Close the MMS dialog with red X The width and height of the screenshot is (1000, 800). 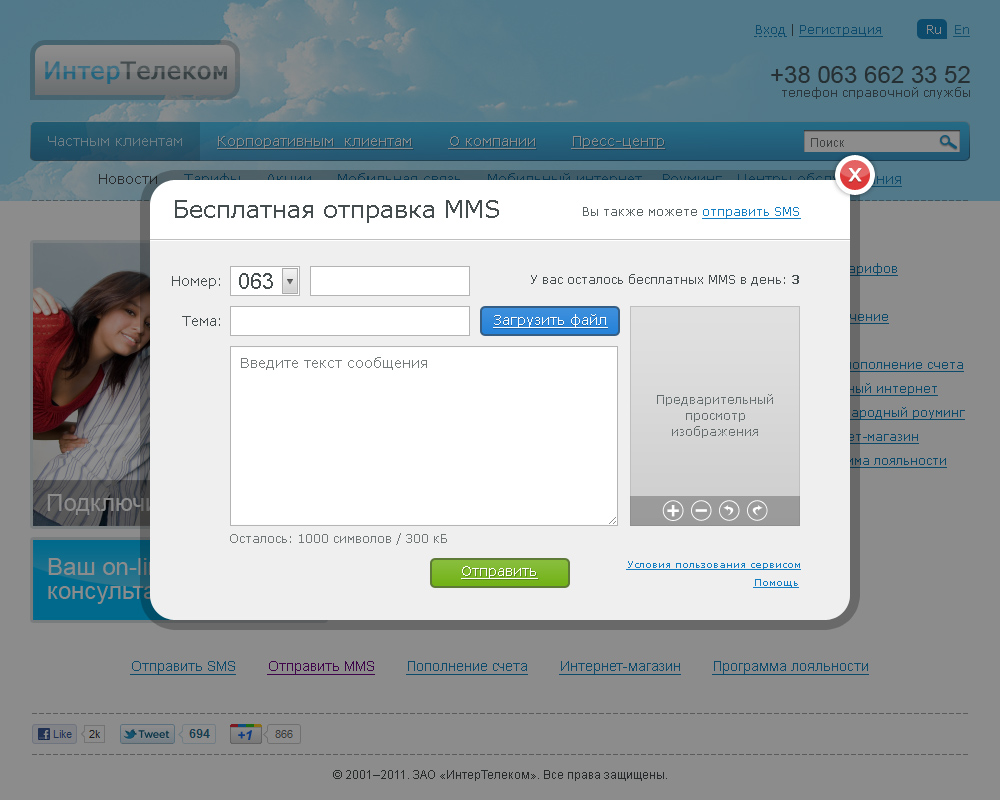point(855,176)
